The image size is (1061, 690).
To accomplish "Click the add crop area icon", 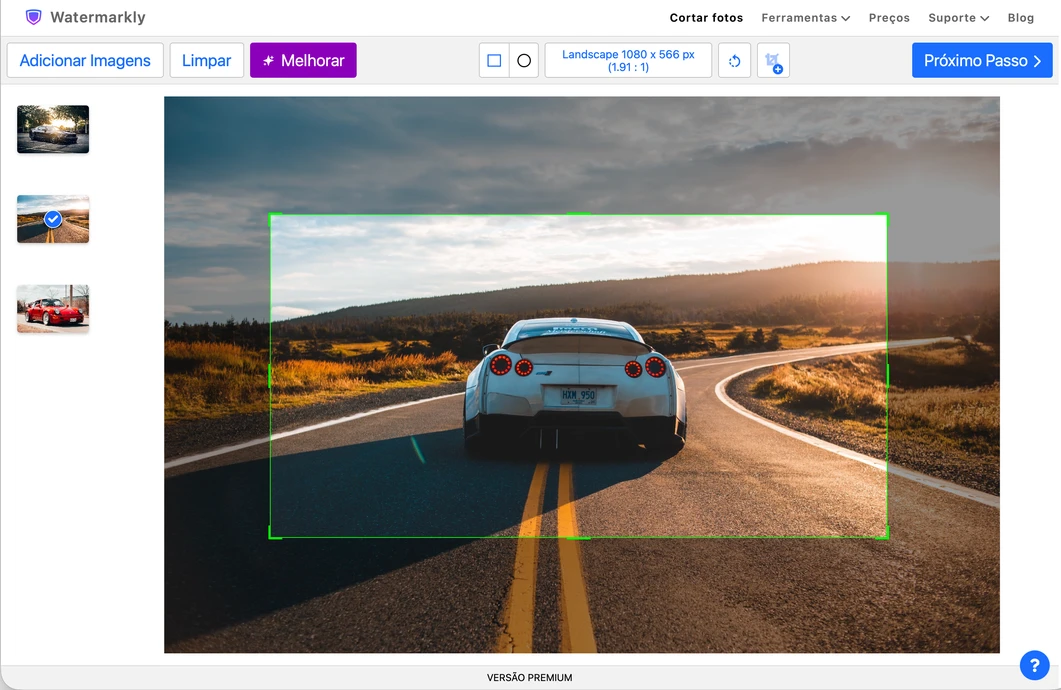I will pos(773,60).
